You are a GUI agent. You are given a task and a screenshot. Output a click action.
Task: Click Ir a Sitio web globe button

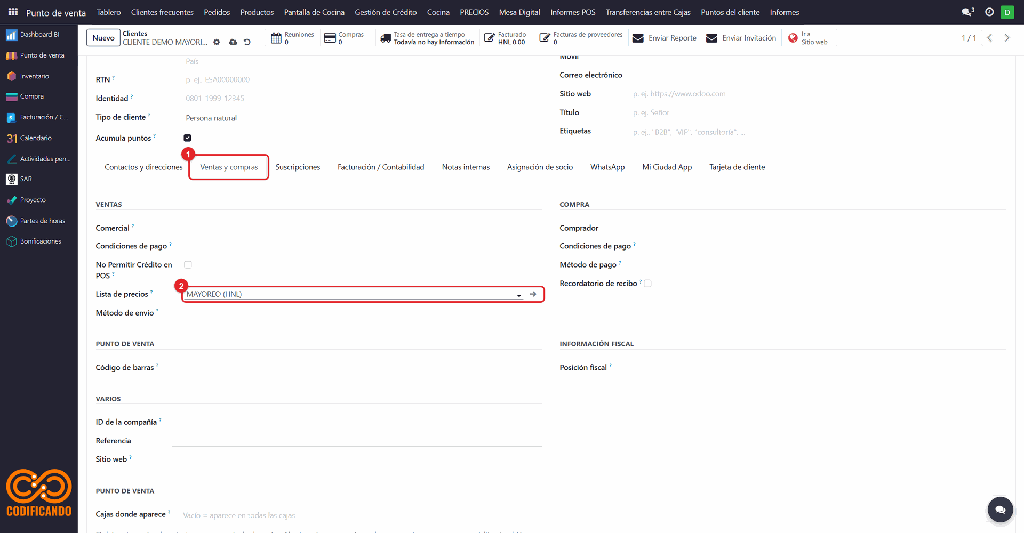(x=808, y=38)
